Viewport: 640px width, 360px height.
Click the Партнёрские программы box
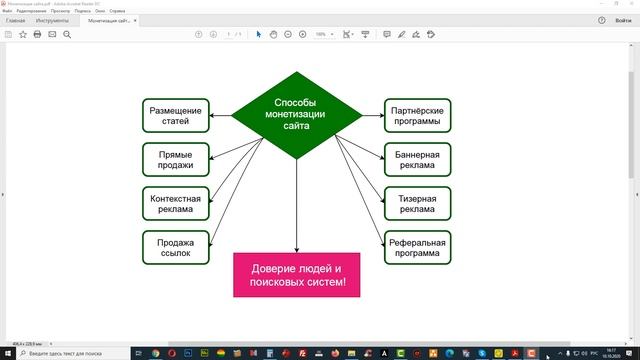418,116
